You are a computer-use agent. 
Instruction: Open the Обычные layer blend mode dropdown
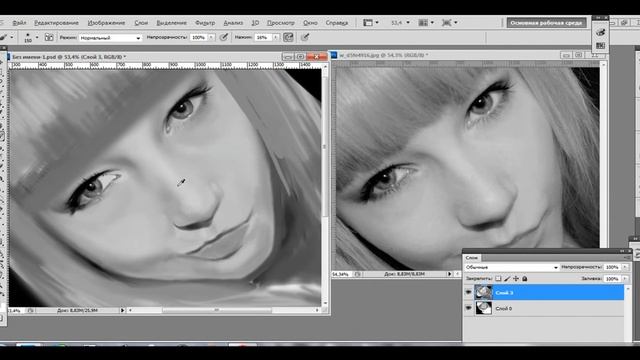(x=512, y=267)
